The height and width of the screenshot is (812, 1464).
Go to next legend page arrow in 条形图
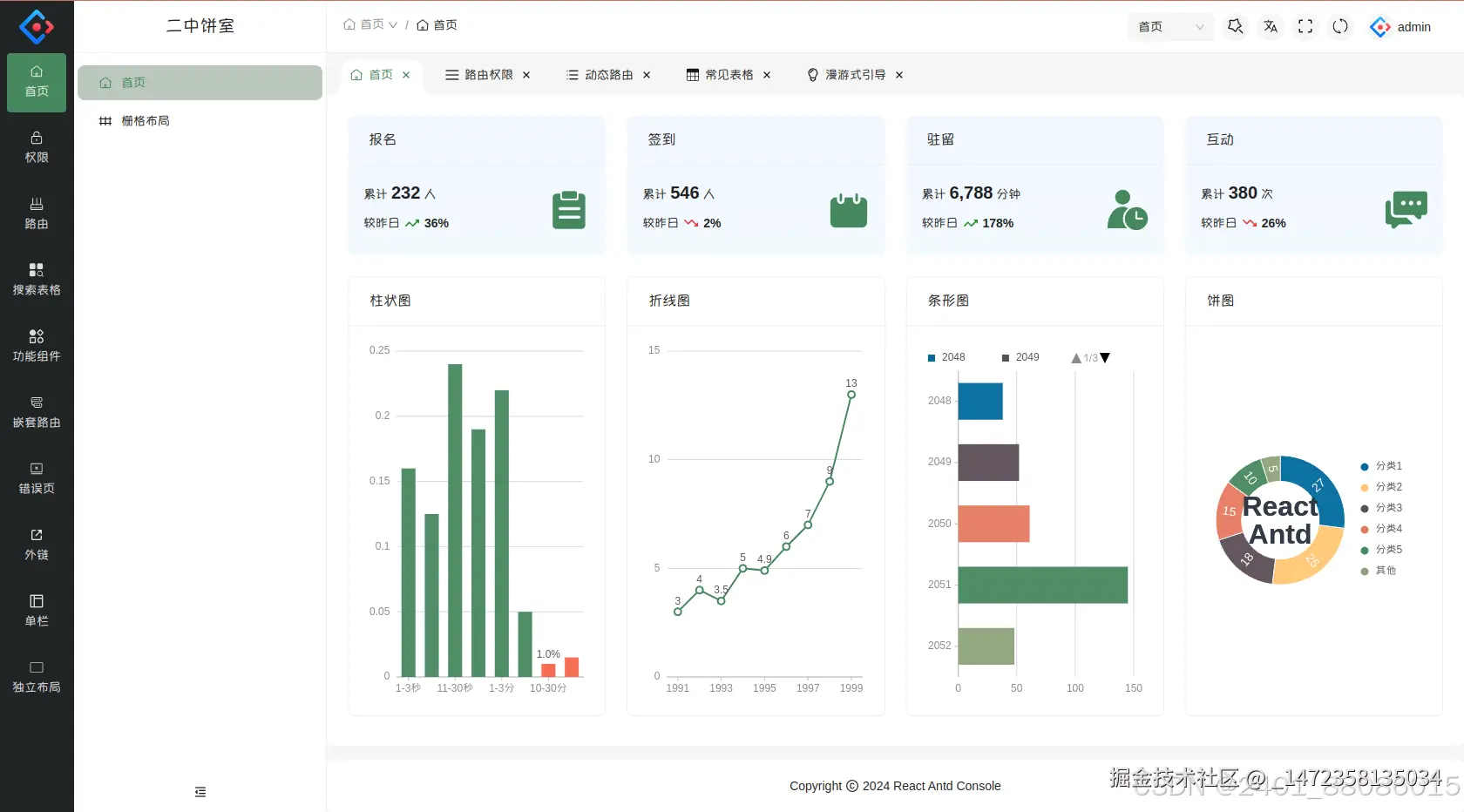pyautogui.click(x=1105, y=358)
